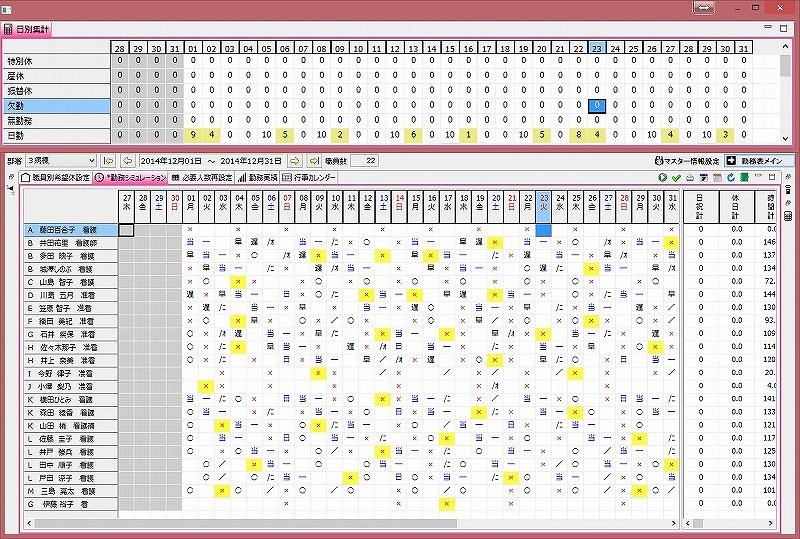
Task: Click the 無勤務 row header
Action: pos(57,121)
